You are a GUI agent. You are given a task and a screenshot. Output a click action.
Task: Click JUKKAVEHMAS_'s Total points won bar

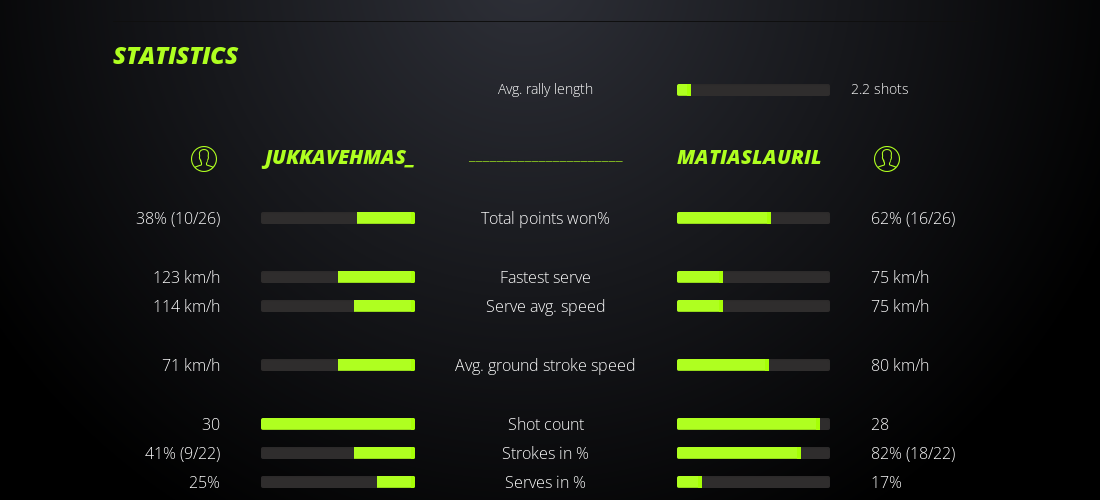338,218
